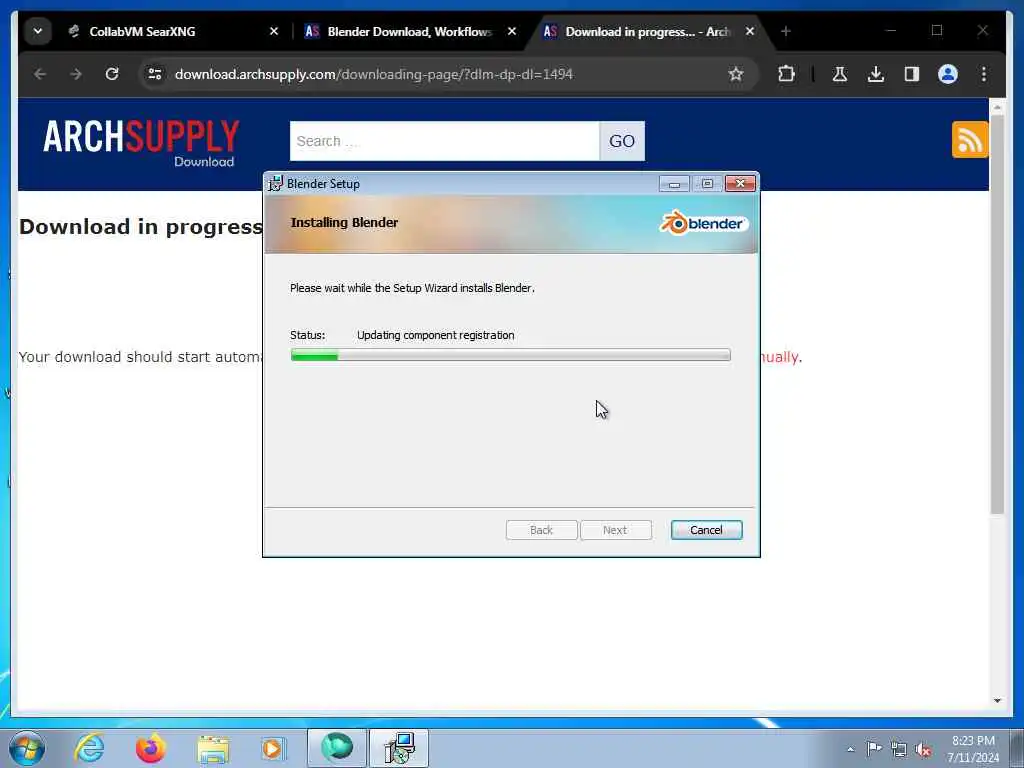Toggle the browser side panel
Image resolution: width=1024 pixels, height=768 pixels.
(912, 74)
